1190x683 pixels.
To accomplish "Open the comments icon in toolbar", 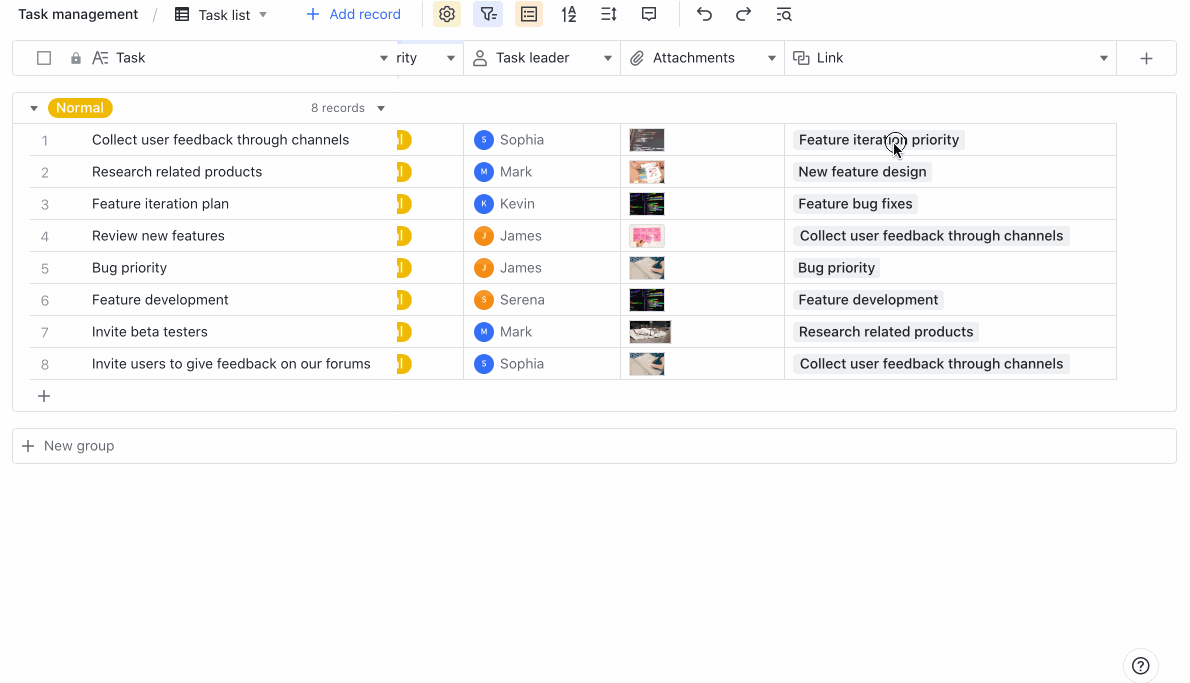I will pyautogui.click(x=649, y=14).
